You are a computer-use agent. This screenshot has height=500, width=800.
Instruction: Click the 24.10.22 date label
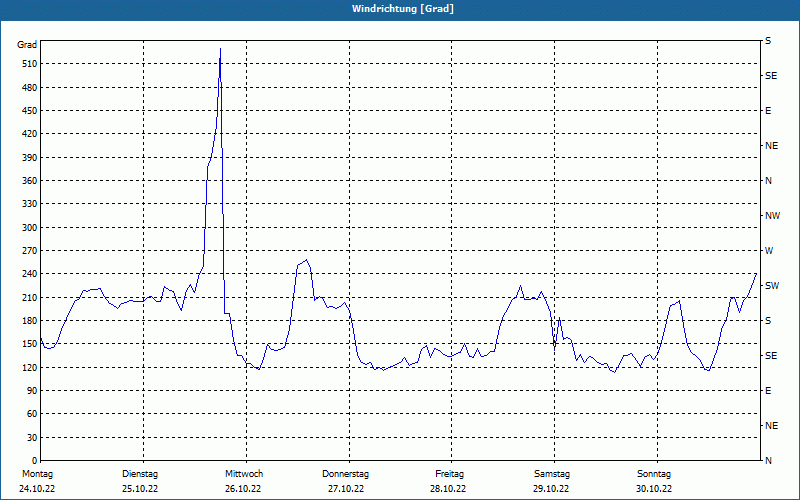(36, 489)
